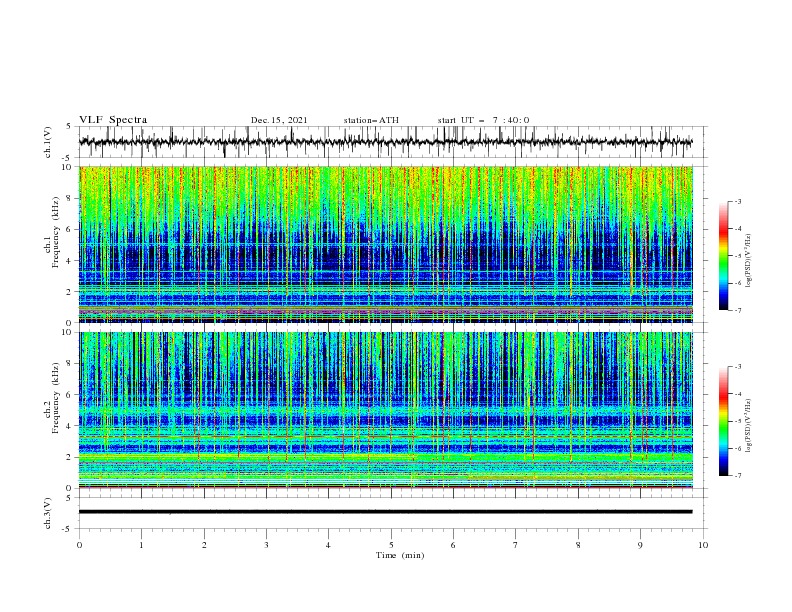
Task: Click the 'ch.1(V)' waveform axis label
Action: [x=48, y=142]
